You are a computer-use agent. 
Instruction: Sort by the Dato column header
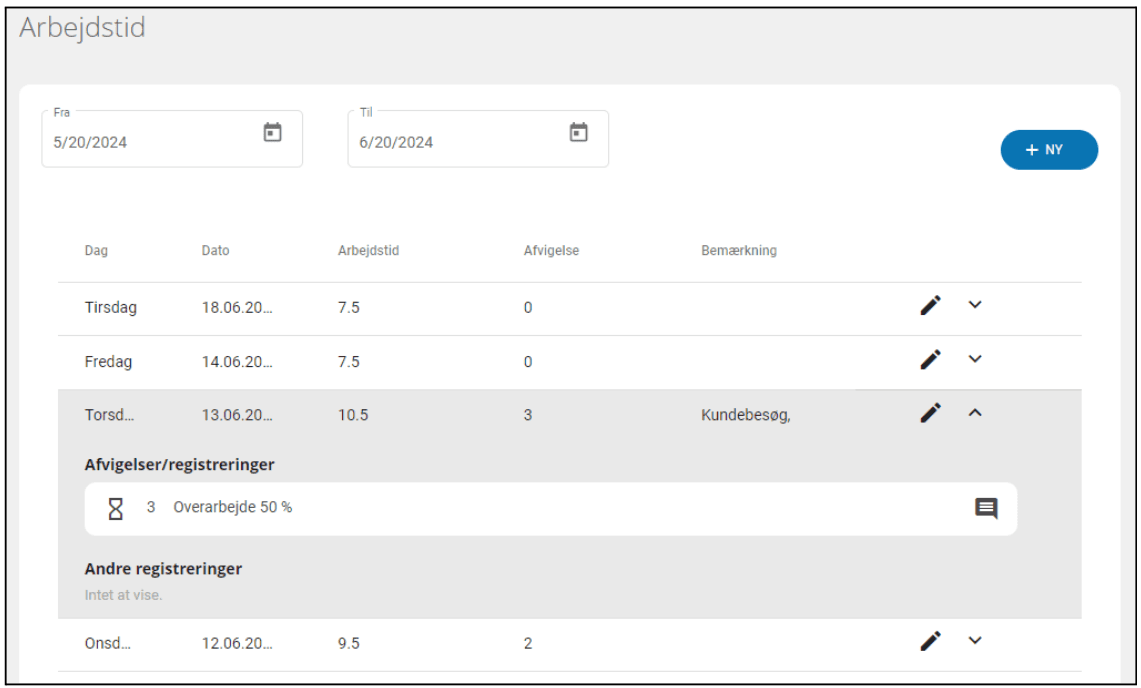pyautogui.click(x=215, y=251)
